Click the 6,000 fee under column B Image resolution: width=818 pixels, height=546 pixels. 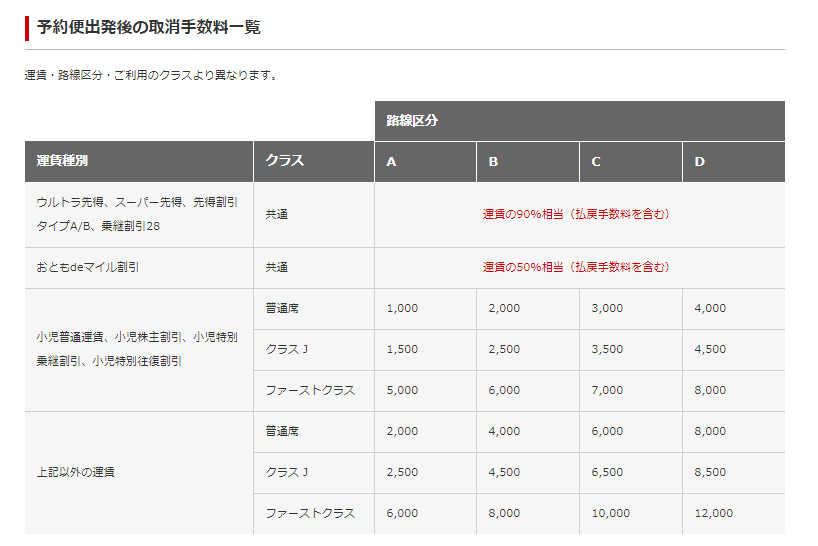[528, 391]
